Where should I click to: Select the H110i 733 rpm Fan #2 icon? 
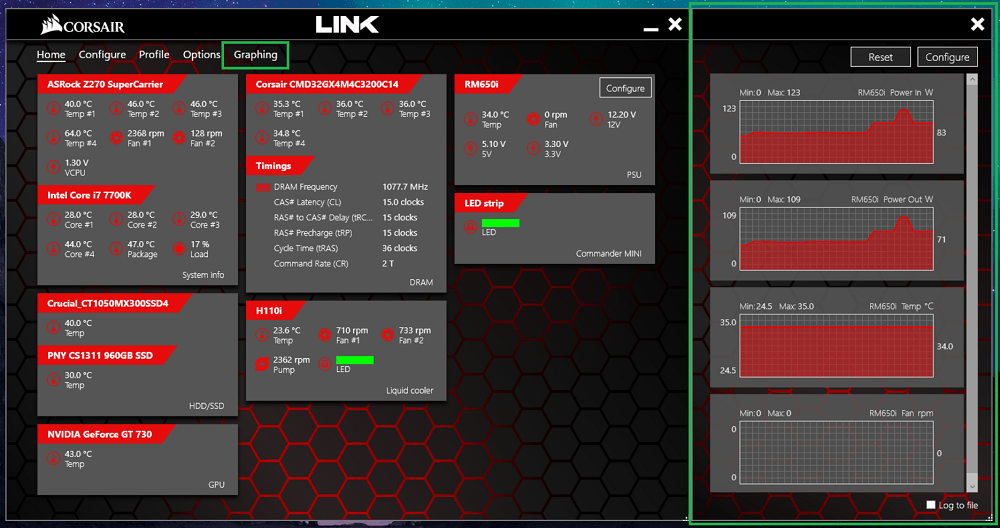coord(388,335)
